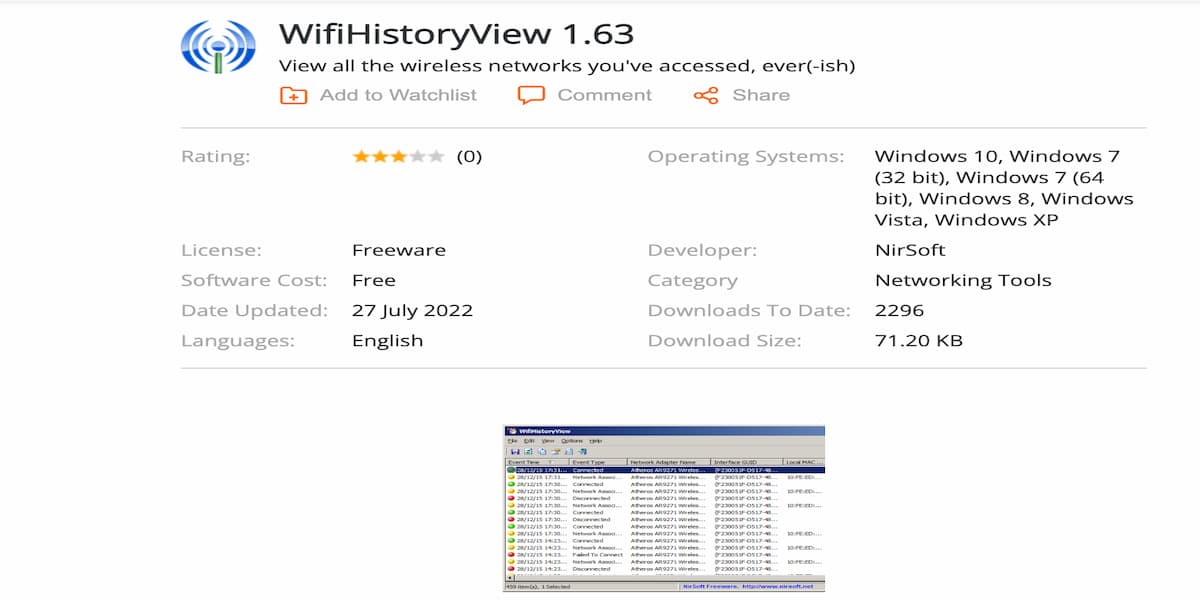The width and height of the screenshot is (1200, 600).
Task: Open the Options menu in WifiHistoryView
Action: tap(570, 440)
